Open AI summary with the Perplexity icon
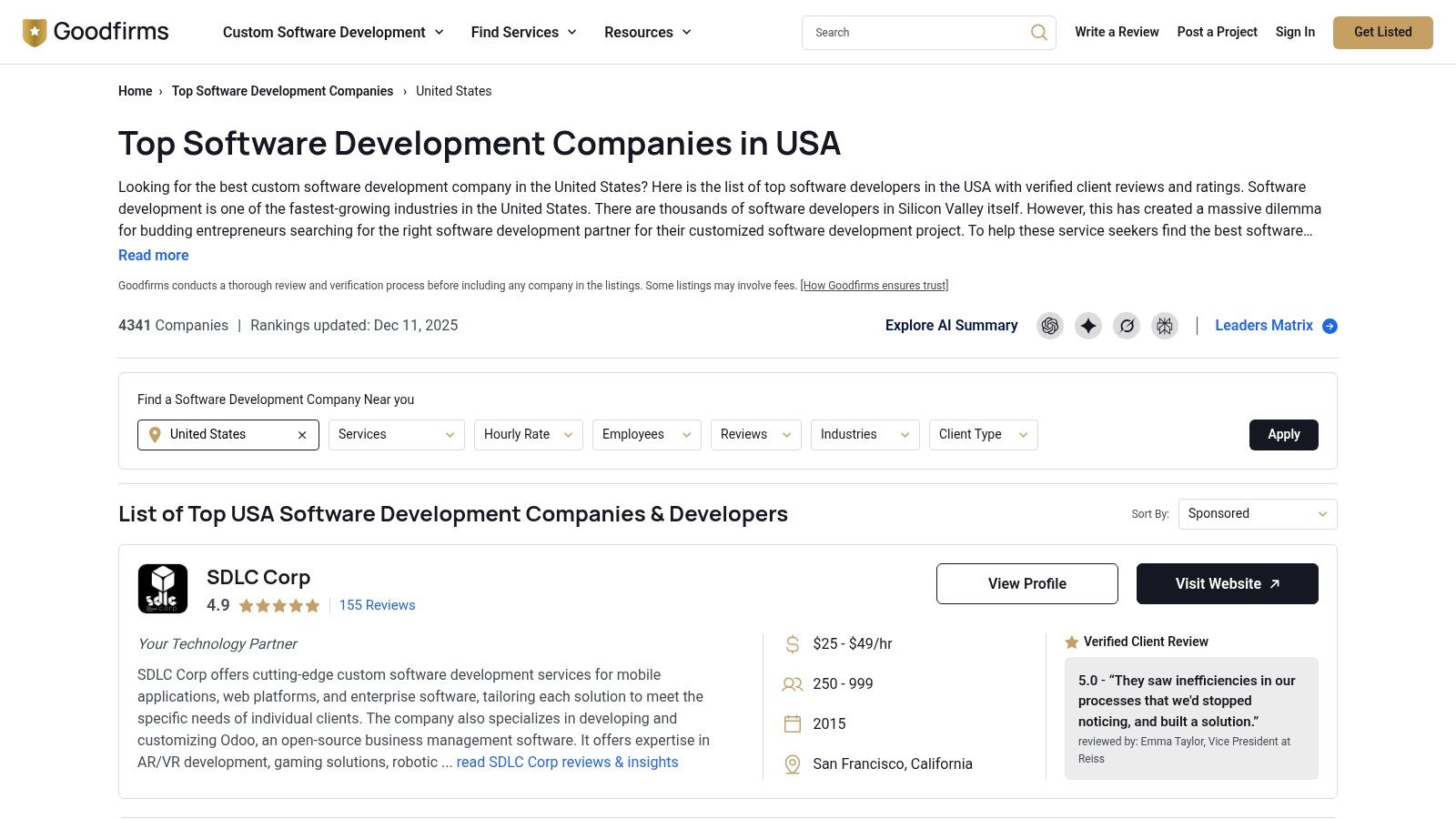This screenshot has height=819, width=1456. click(x=1165, y=326)
